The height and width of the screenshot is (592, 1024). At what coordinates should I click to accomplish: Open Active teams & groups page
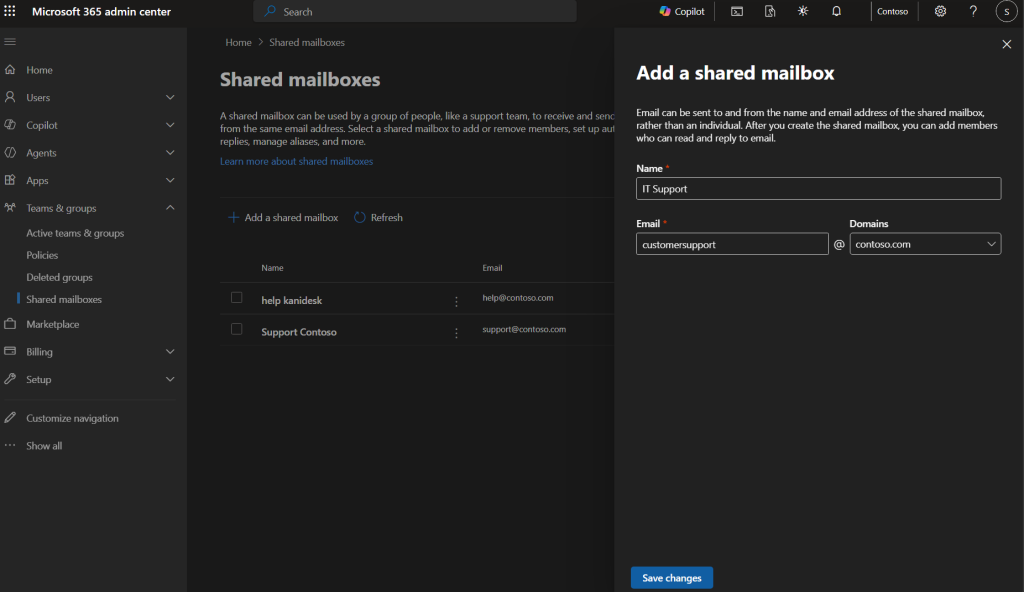pos(75,233)
